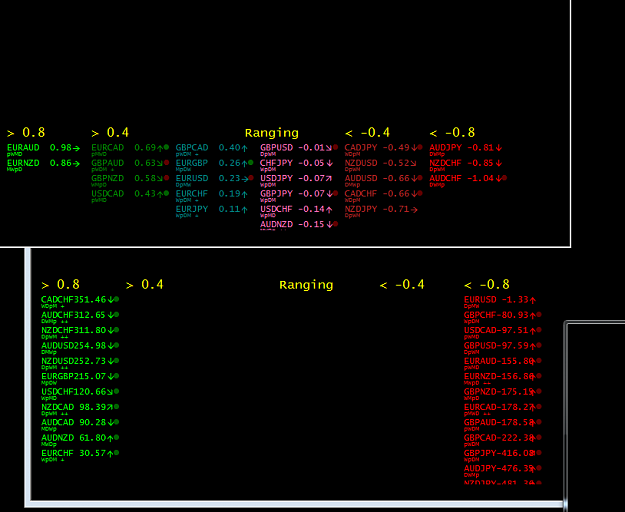Viewport: 625px width, 512px height.
Task: Click the NZDCAD 98.39 row
Action: (x=80, y=407)
